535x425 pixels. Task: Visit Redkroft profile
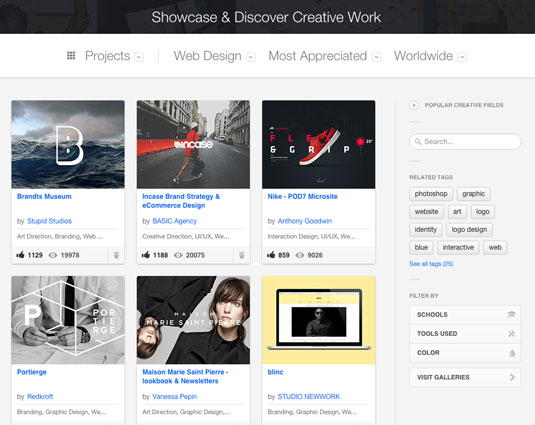click(40, 397)
